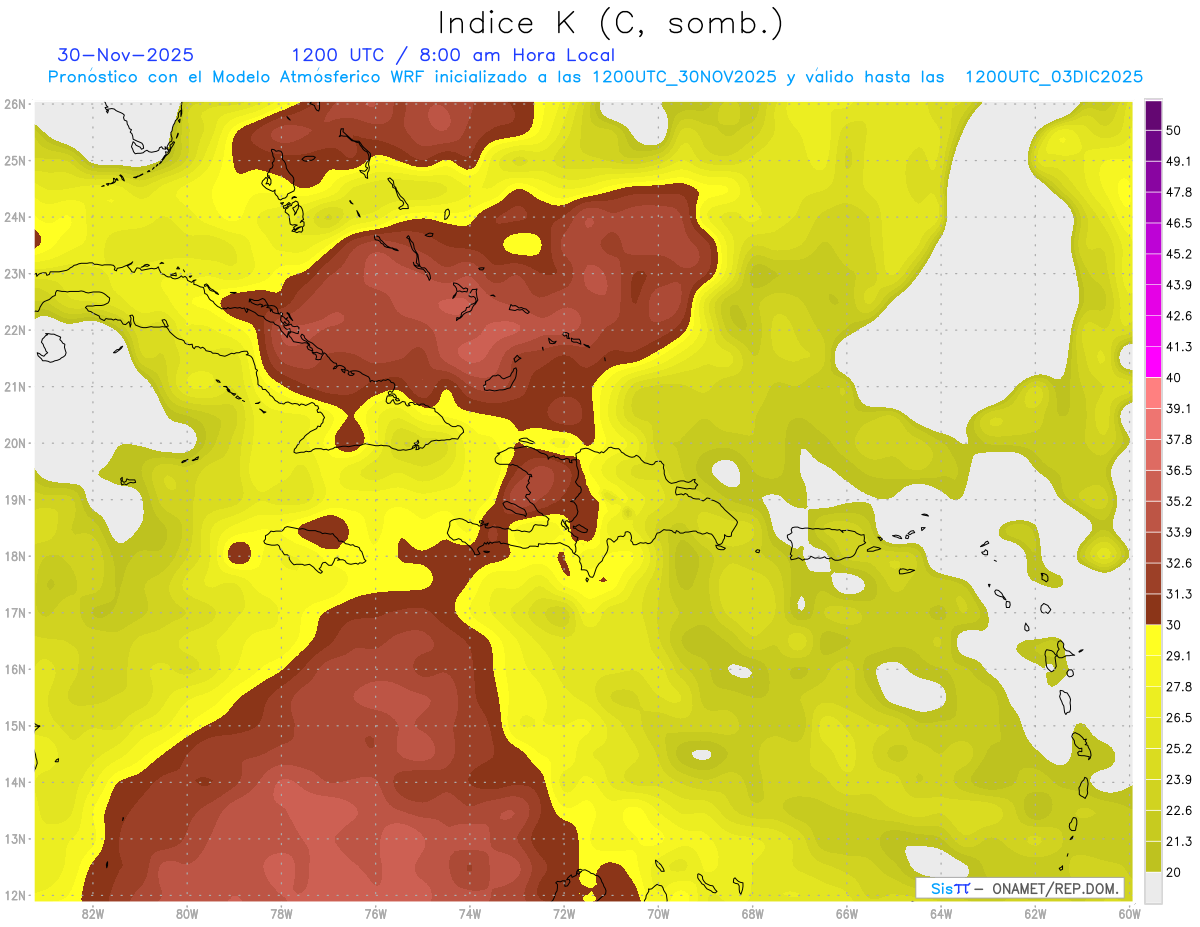The image size is (1200, 927).
Task: Click the "26.5" colorbar label
Action: point(1179,717)
